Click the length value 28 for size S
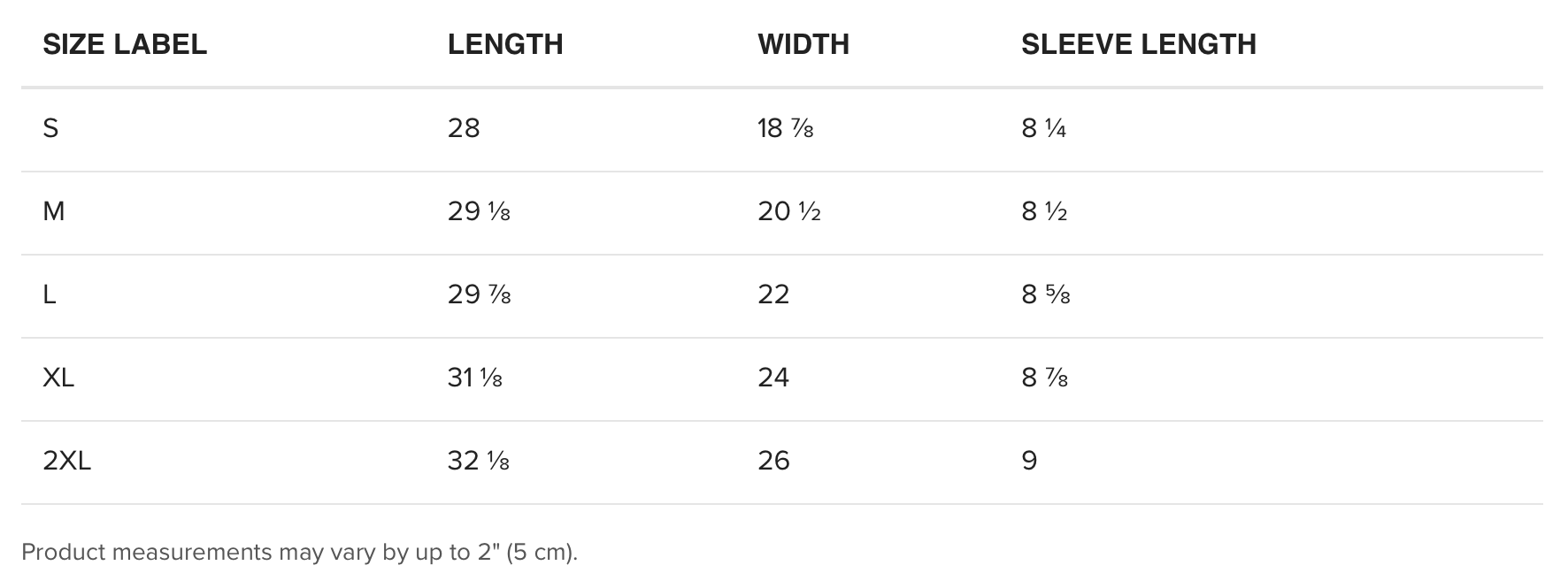The image size is (1568, 573). pos(464,128)
